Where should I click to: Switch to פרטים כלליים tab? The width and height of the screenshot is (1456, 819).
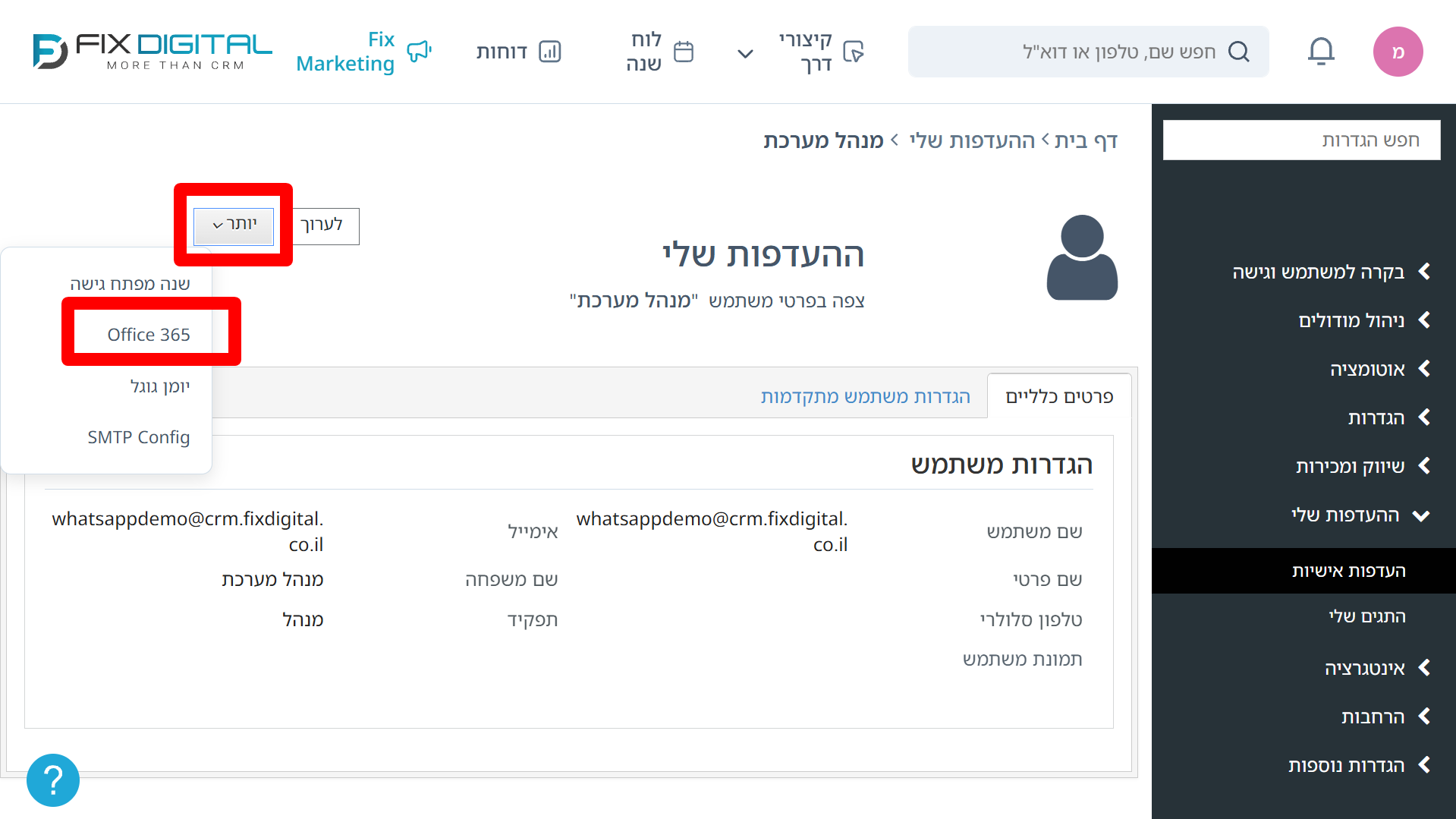coord(1059,396)
